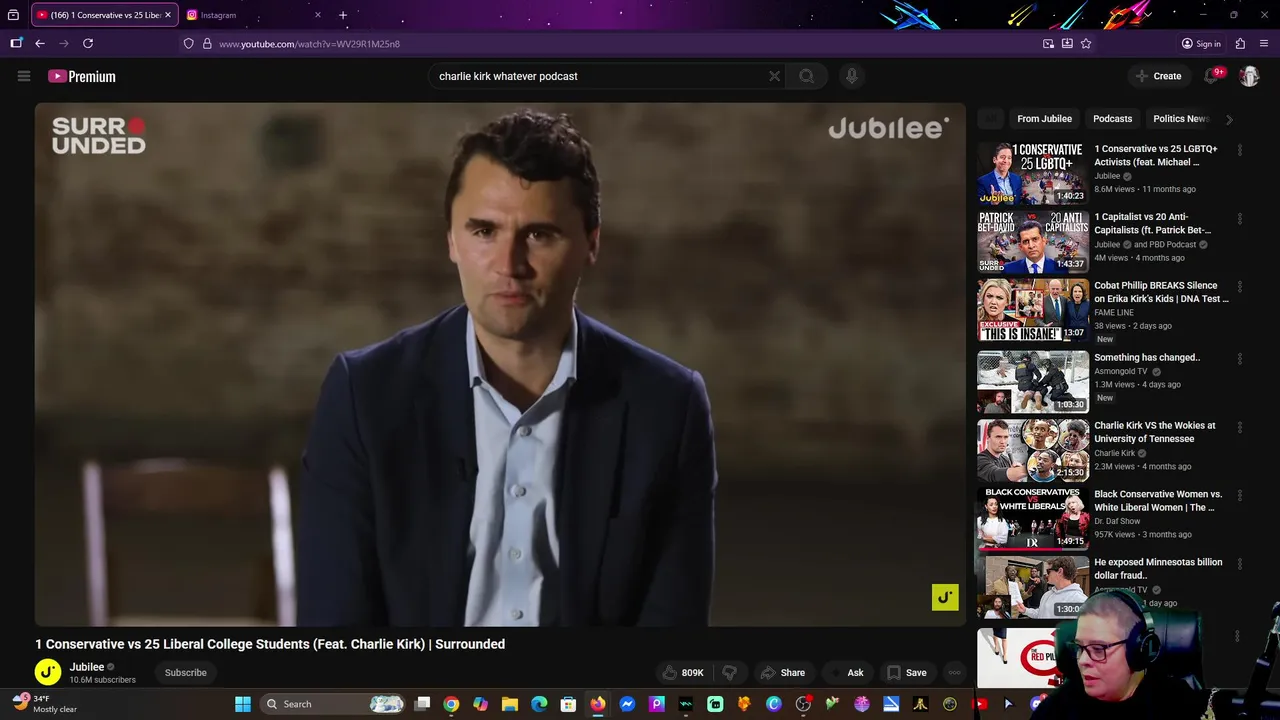
Task: Open options for 1 Conservative vs 25 LGBTQ+
Action: [x=1240, y=150]
